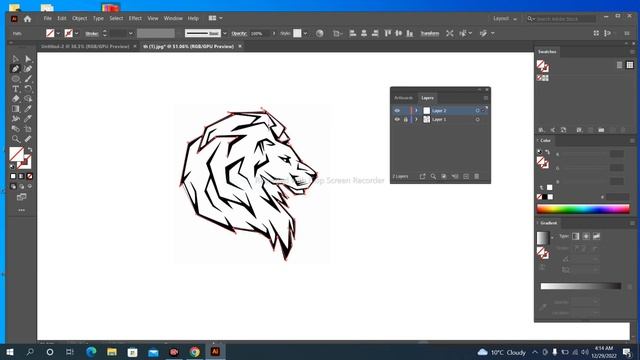640x360 pixels.
Task: Open Edit Toolbar three dots
Action: click(22, 210)
